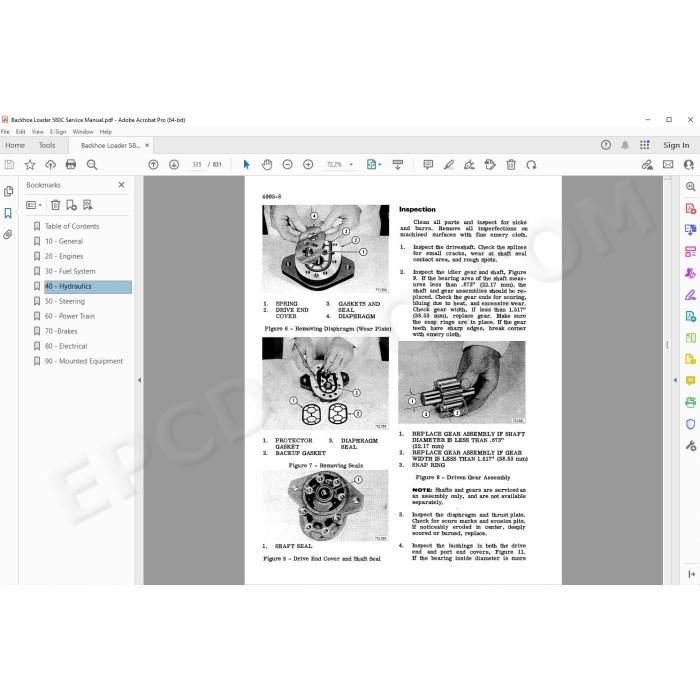
Task: Send the file by email
Action: (x=668, y=165)
